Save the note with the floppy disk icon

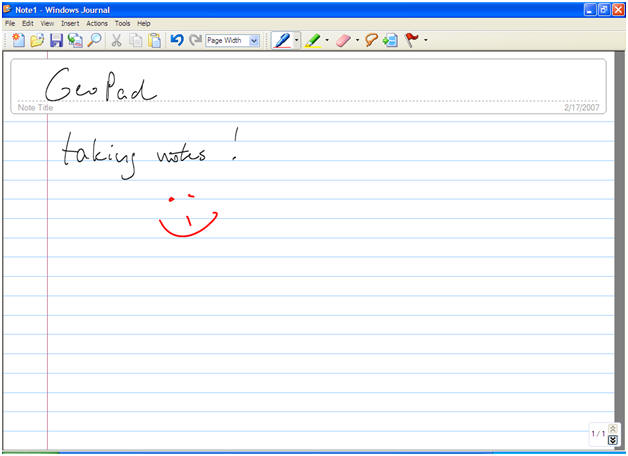(x=56, y=41)
